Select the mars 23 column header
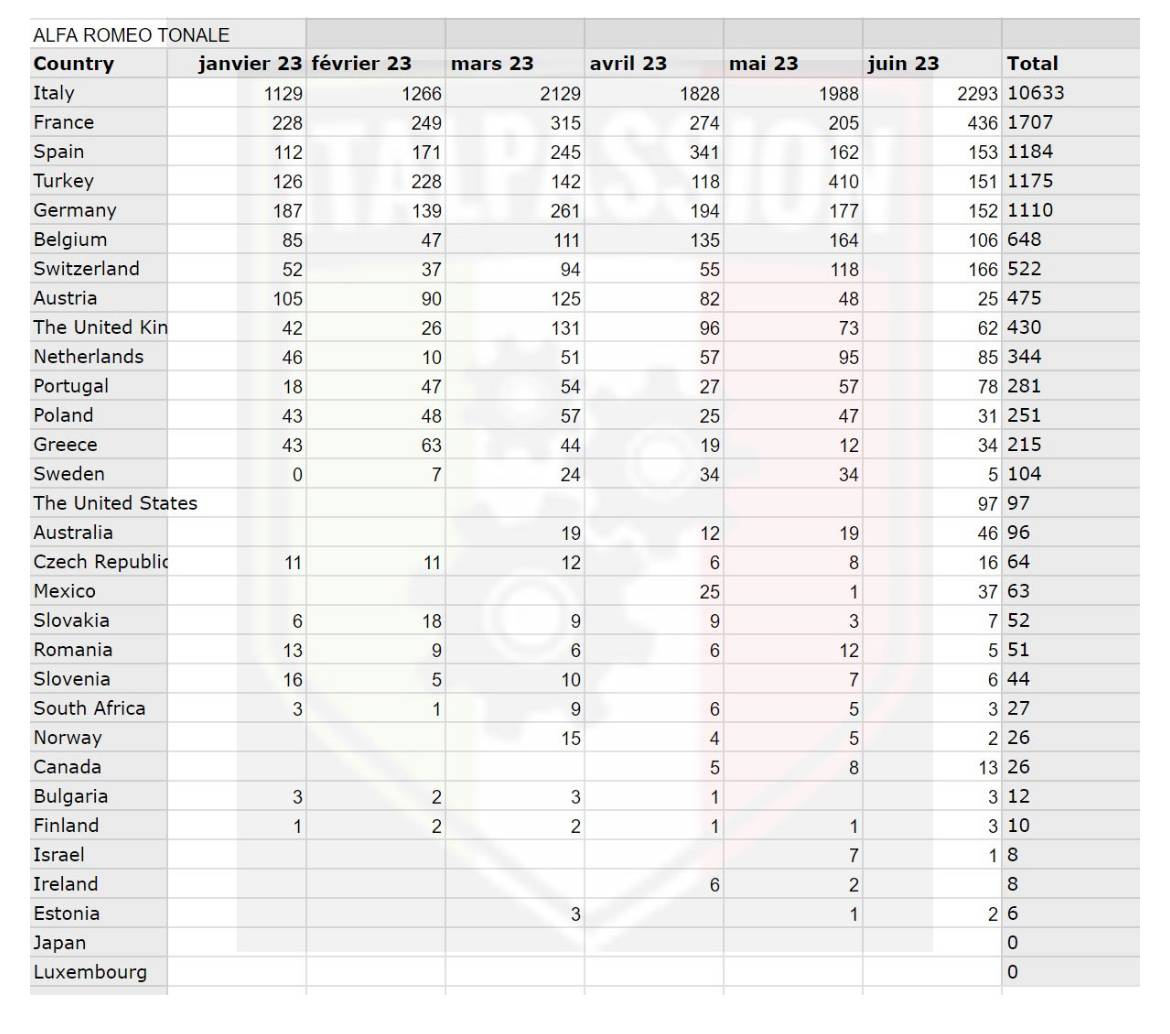Screen dimensions: 1170x1034 pyautogui.click(x=515, y=63)
